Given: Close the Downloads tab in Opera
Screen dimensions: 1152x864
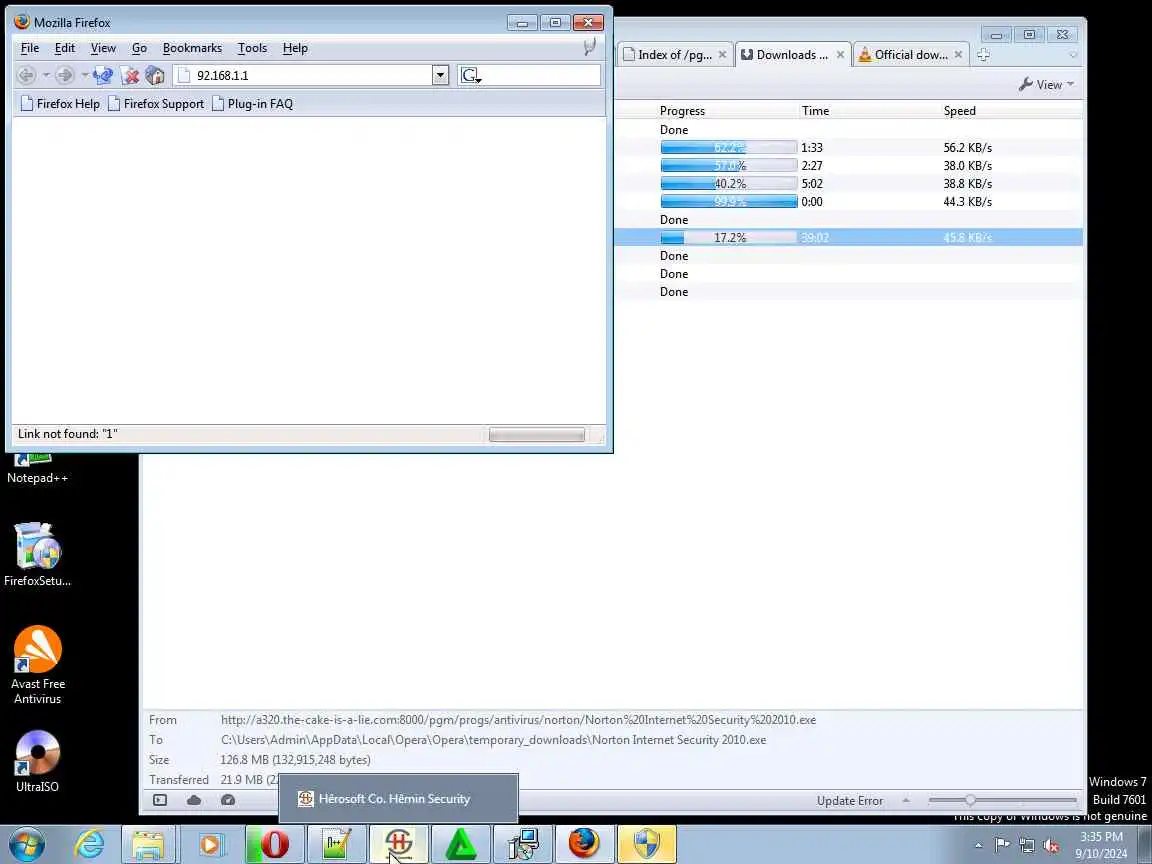Looking at the screenshot, I should coord(840,54).
